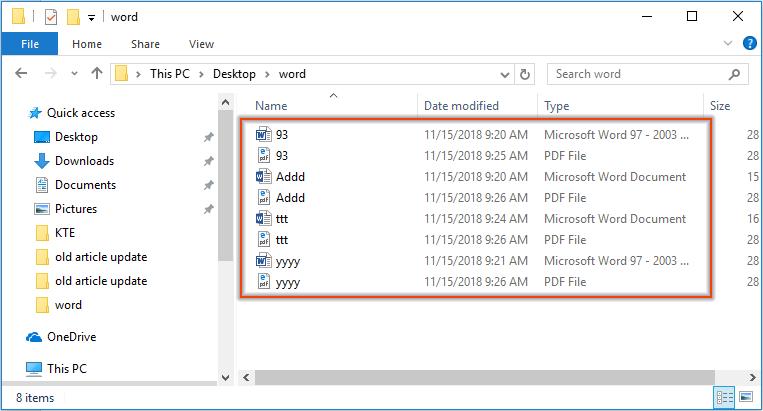Click the horizontal scrollbar left arrow
The image size is (763, 411).
tap(246, 377)
